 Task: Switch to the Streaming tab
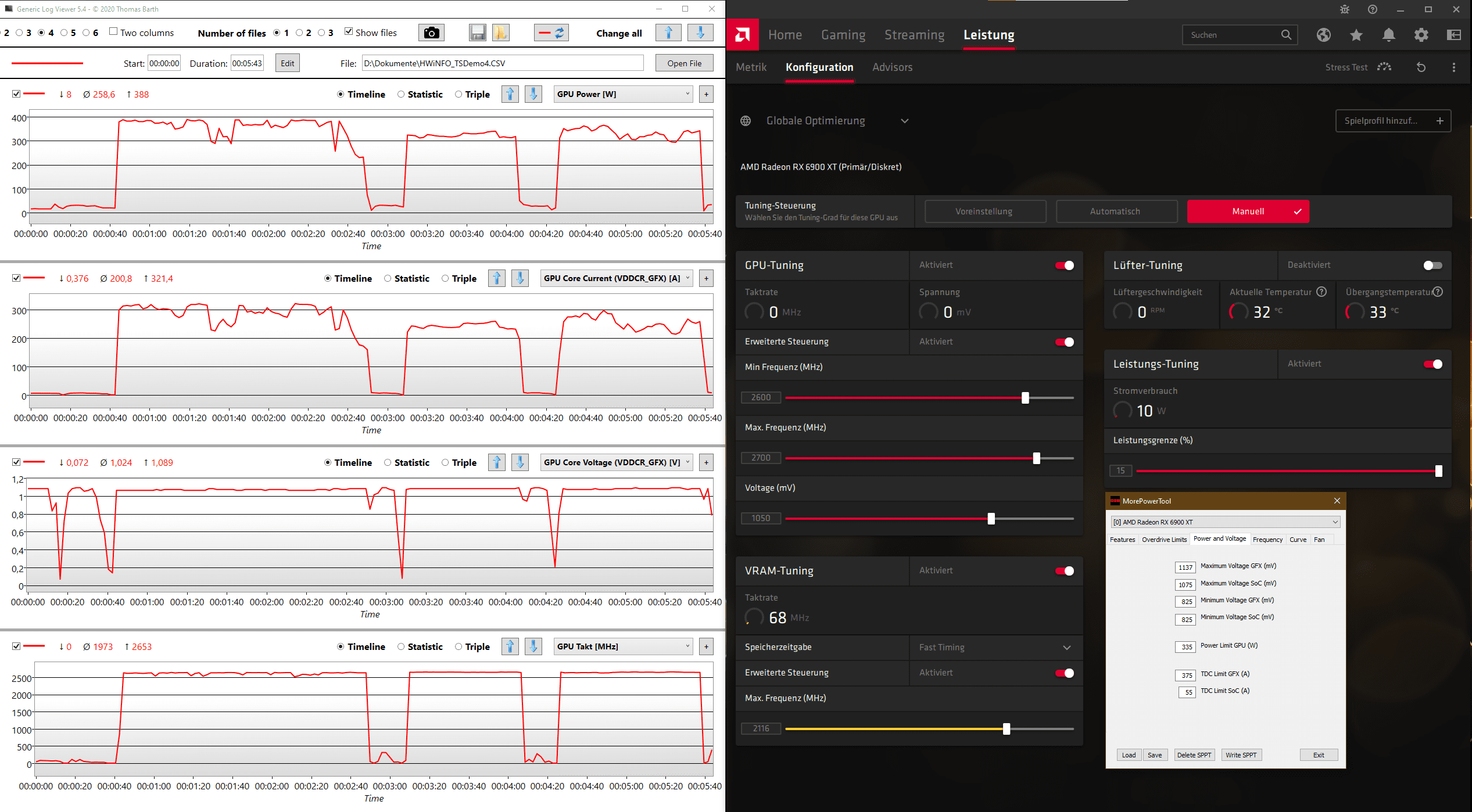pos(914,35)
